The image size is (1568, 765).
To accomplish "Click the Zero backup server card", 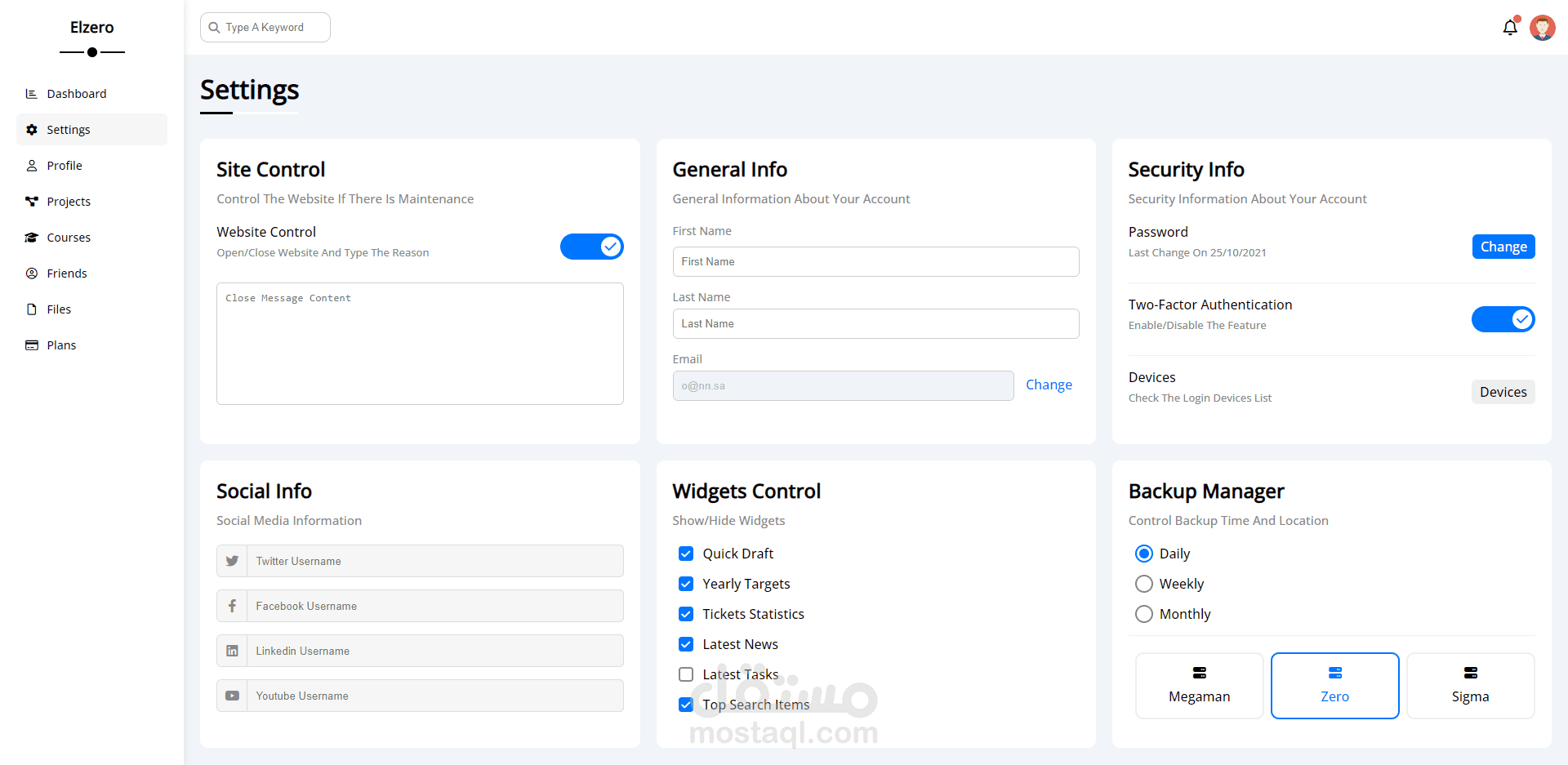I will point(1334,685).
